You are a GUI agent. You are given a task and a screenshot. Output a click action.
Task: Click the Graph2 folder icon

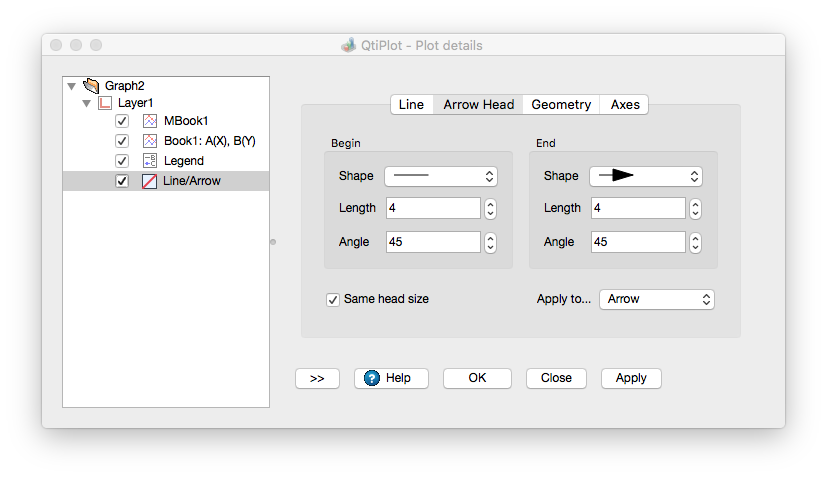(x=91, y=86)
